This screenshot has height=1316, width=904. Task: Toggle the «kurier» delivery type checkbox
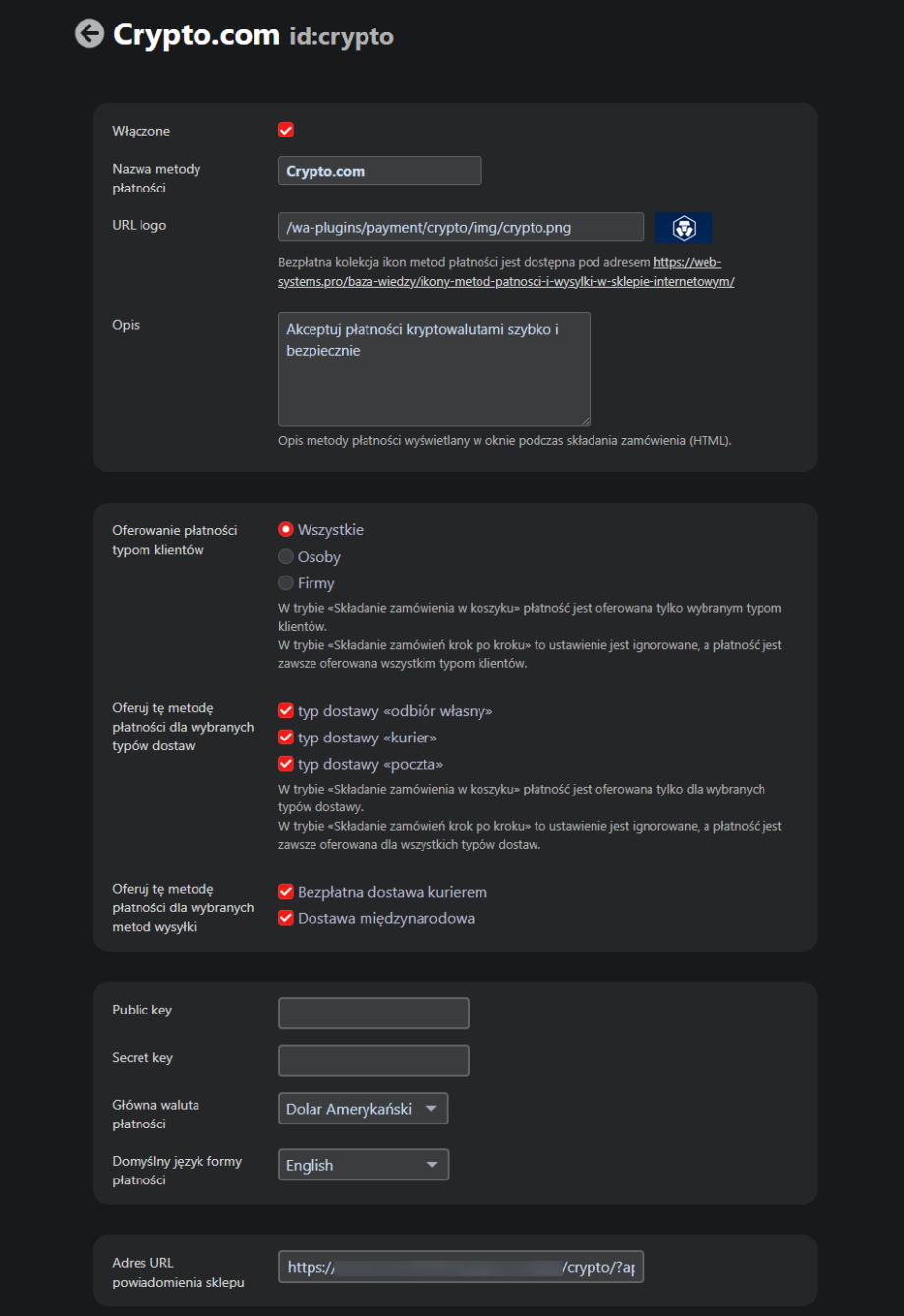[x=286, y=738]
